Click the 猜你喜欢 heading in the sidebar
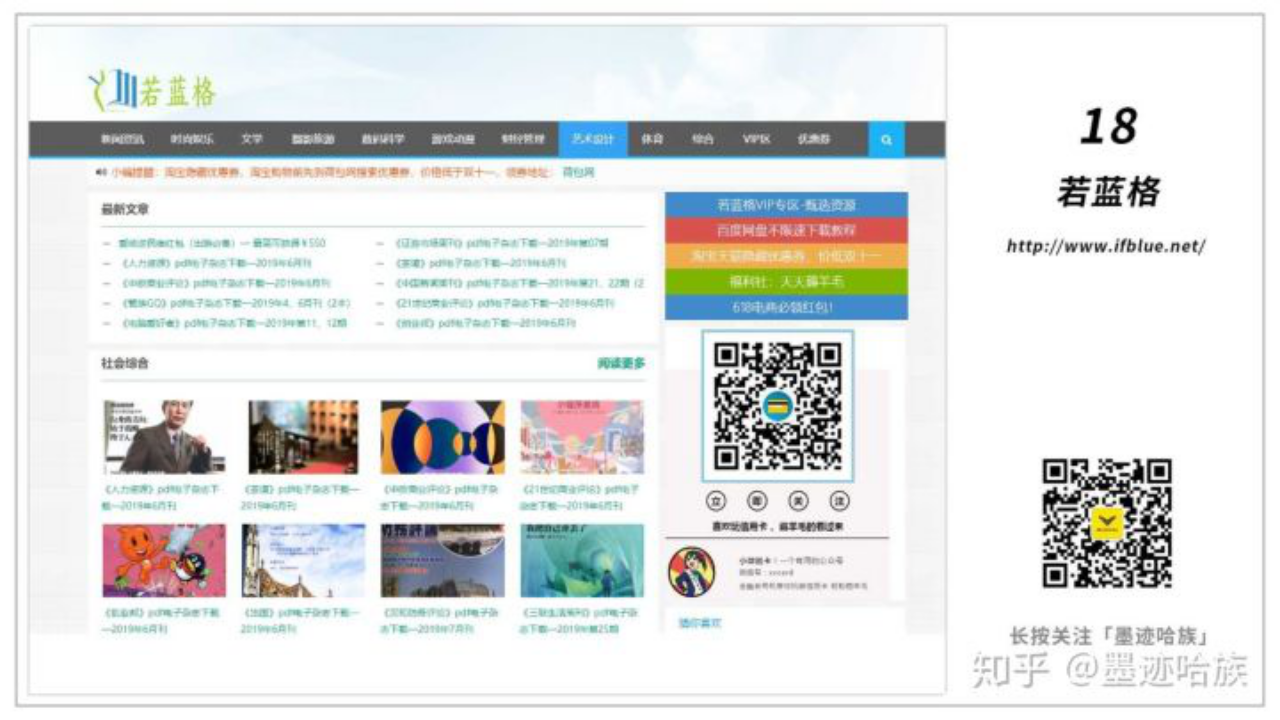1280x720 pixels. [x=700, y=623]
